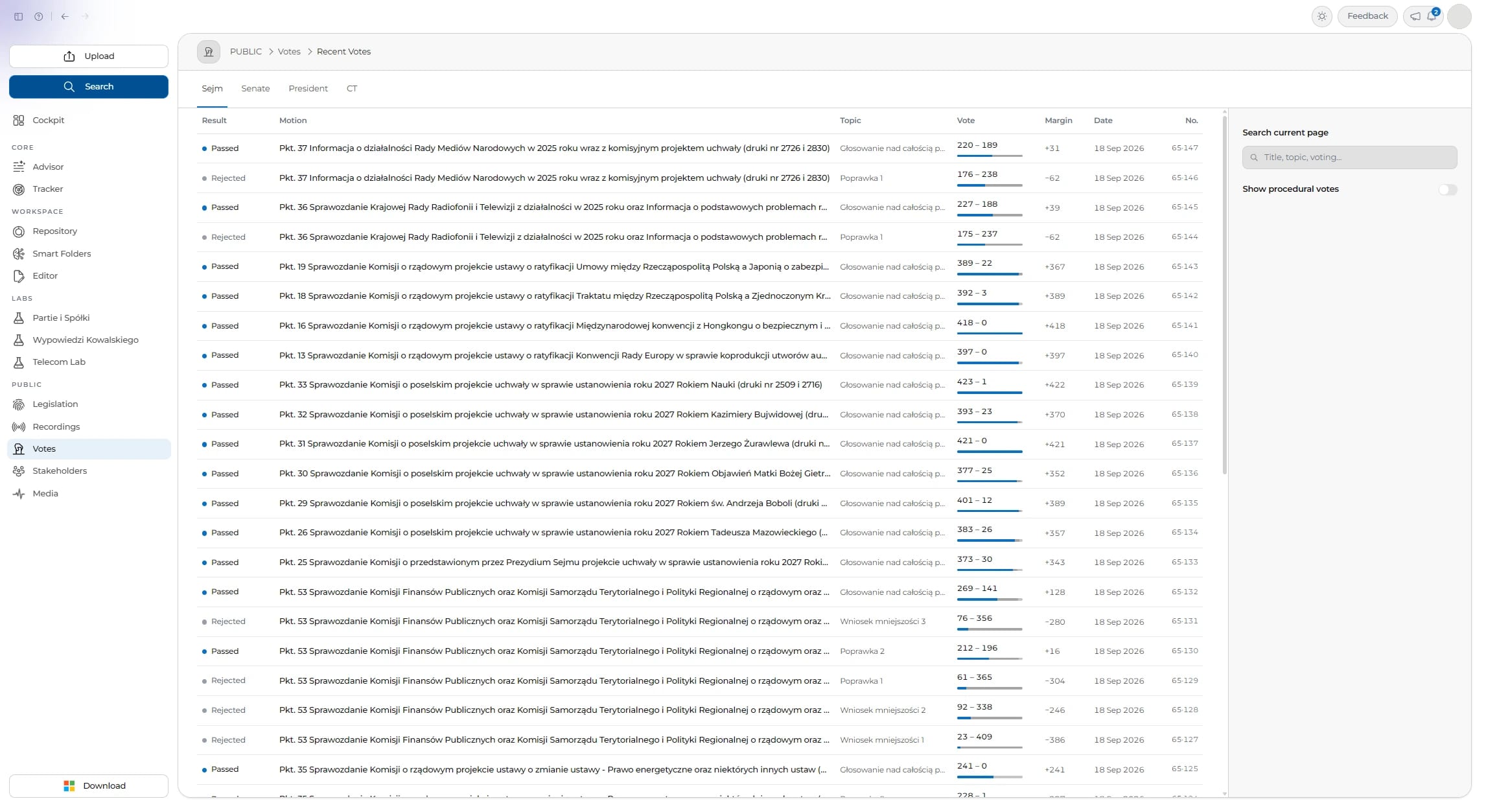This screenshot has width=1486, height=812.
Task: Click the blue Search button
Action: pos(89,87)
